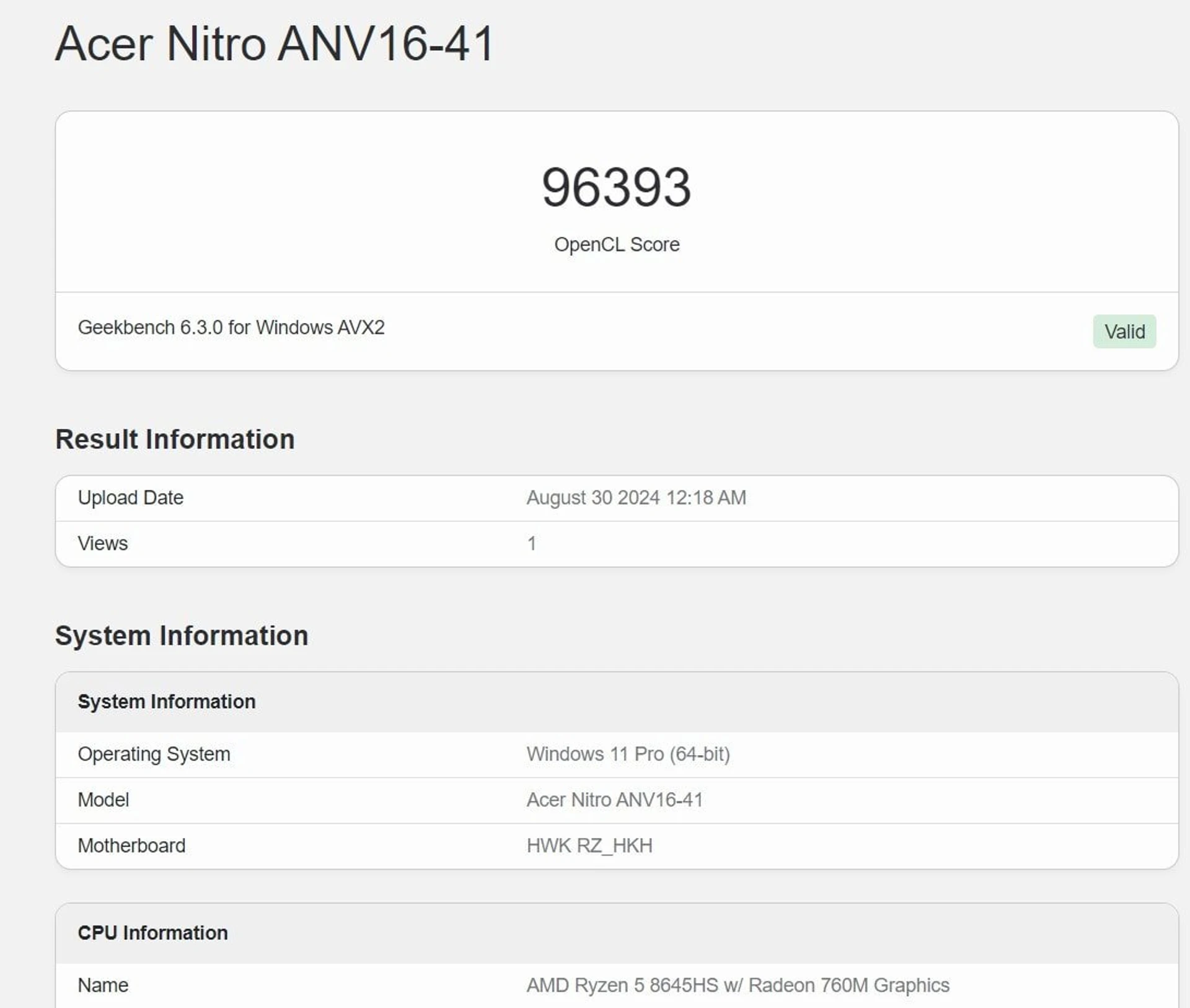Click the Geekbench 6.3.0 for Windows AVX2 text
This screenshot has width=1190, height=1008.
click(x=231, y=327)
